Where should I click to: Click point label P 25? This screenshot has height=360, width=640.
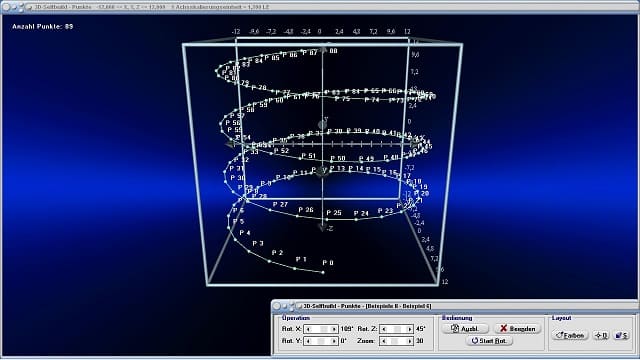point(334,213)
